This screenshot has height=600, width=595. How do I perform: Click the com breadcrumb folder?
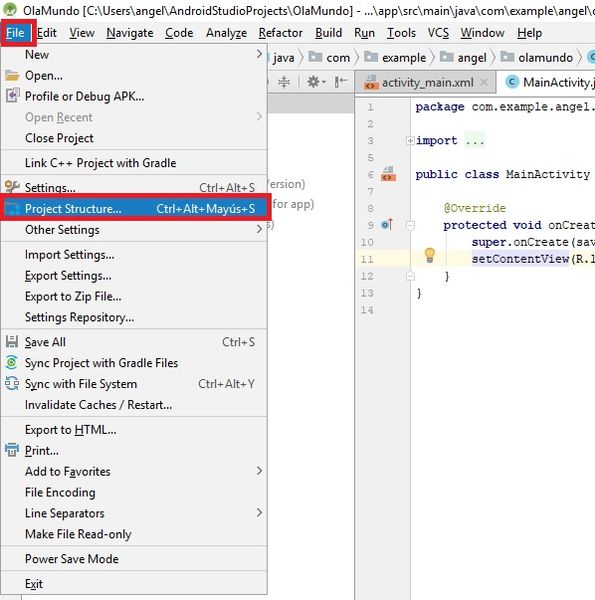tap(329, 58)
